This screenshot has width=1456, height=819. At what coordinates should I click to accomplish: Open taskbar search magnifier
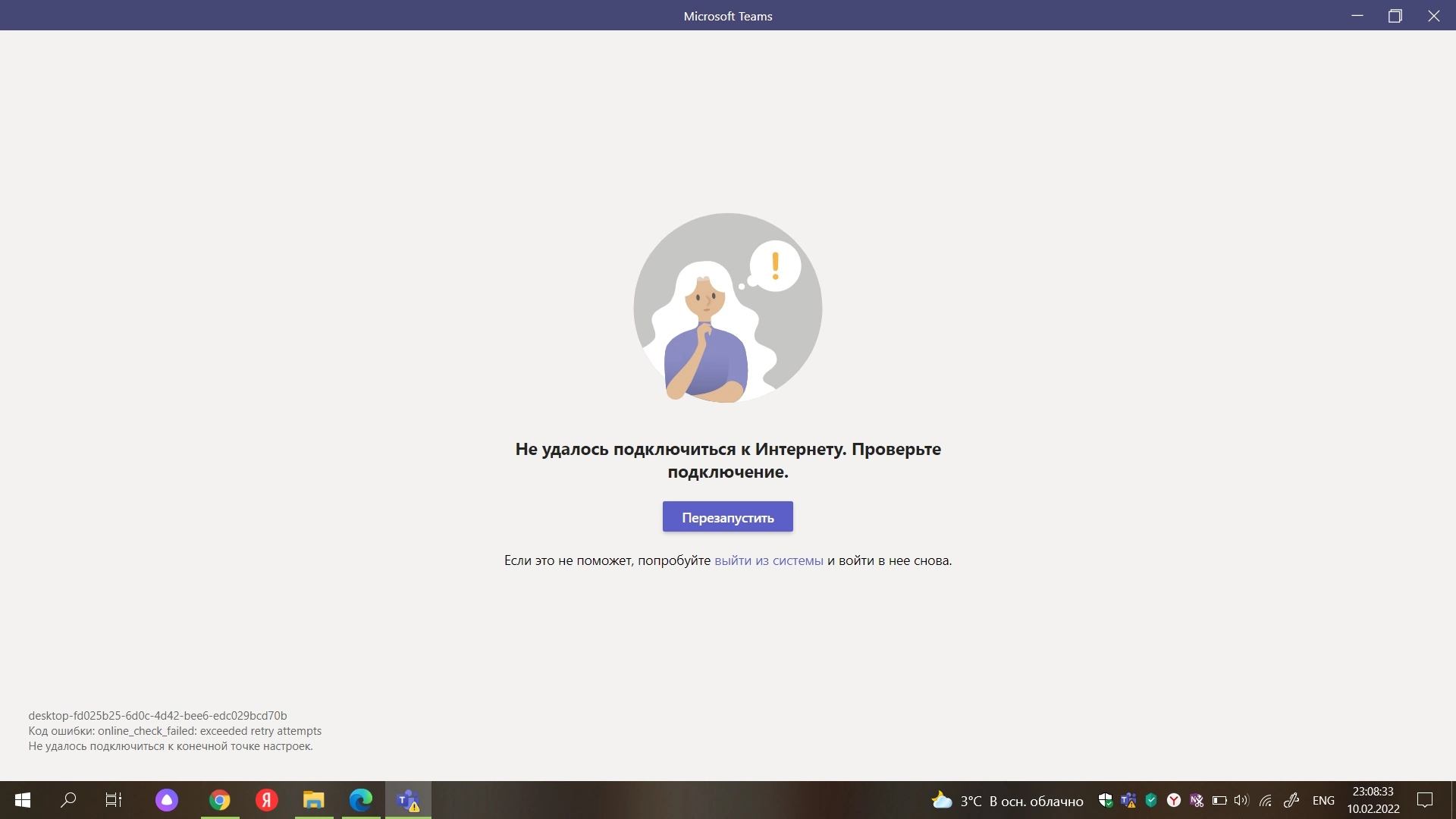[68, 800]
